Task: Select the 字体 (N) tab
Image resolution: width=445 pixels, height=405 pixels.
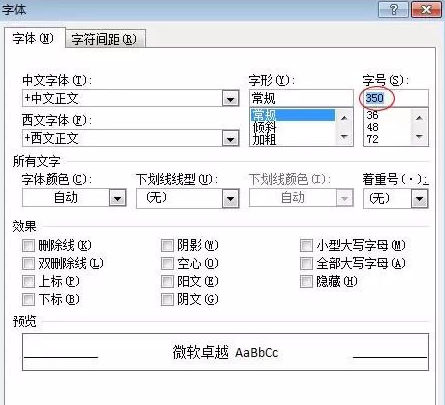Action: [33, 39]
